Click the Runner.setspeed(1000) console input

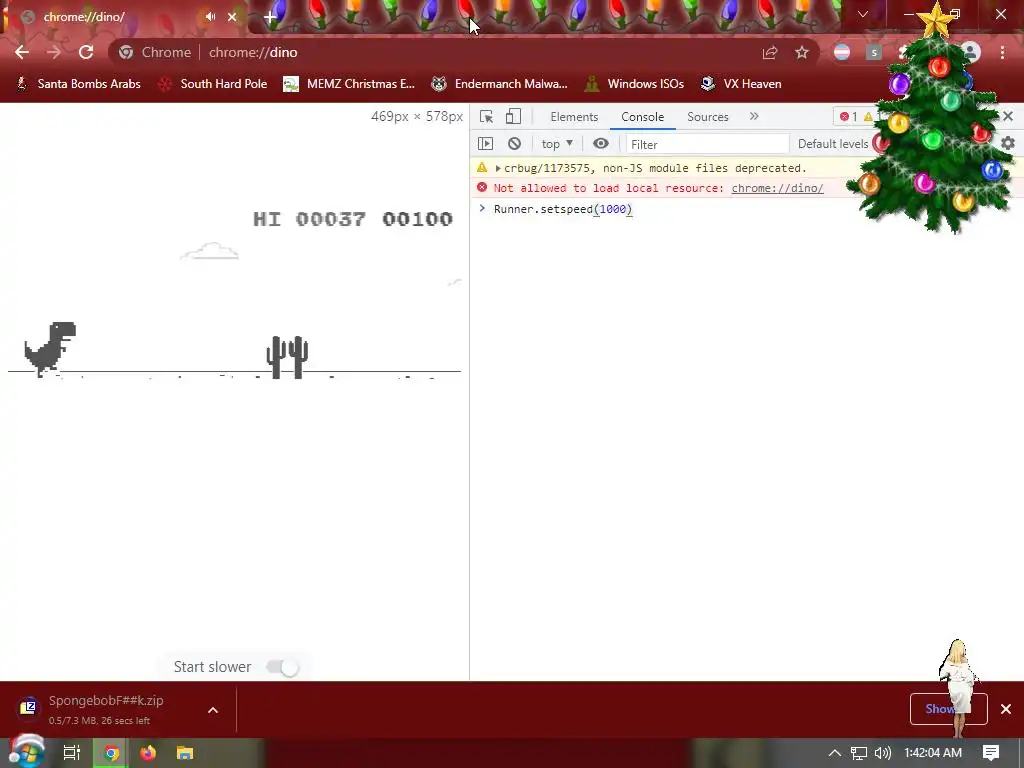coord(563,209)
